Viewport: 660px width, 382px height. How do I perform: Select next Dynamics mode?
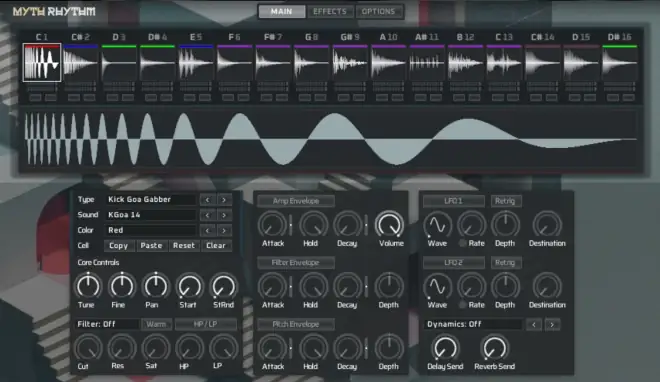(x=552, y=324)
